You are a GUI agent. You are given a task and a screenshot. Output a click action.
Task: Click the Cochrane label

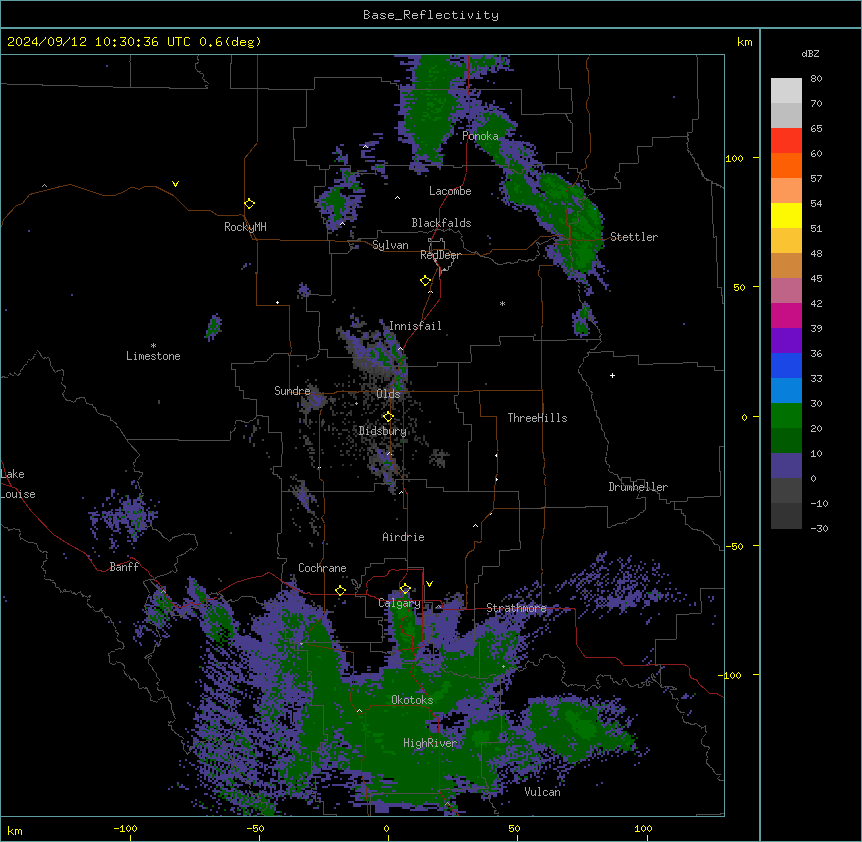[322, 568]
